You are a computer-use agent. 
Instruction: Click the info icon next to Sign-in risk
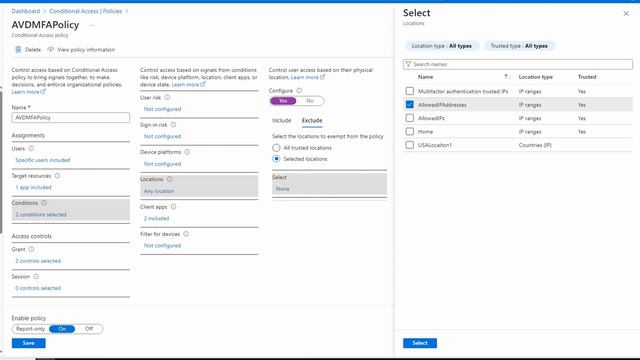point(173,124)
